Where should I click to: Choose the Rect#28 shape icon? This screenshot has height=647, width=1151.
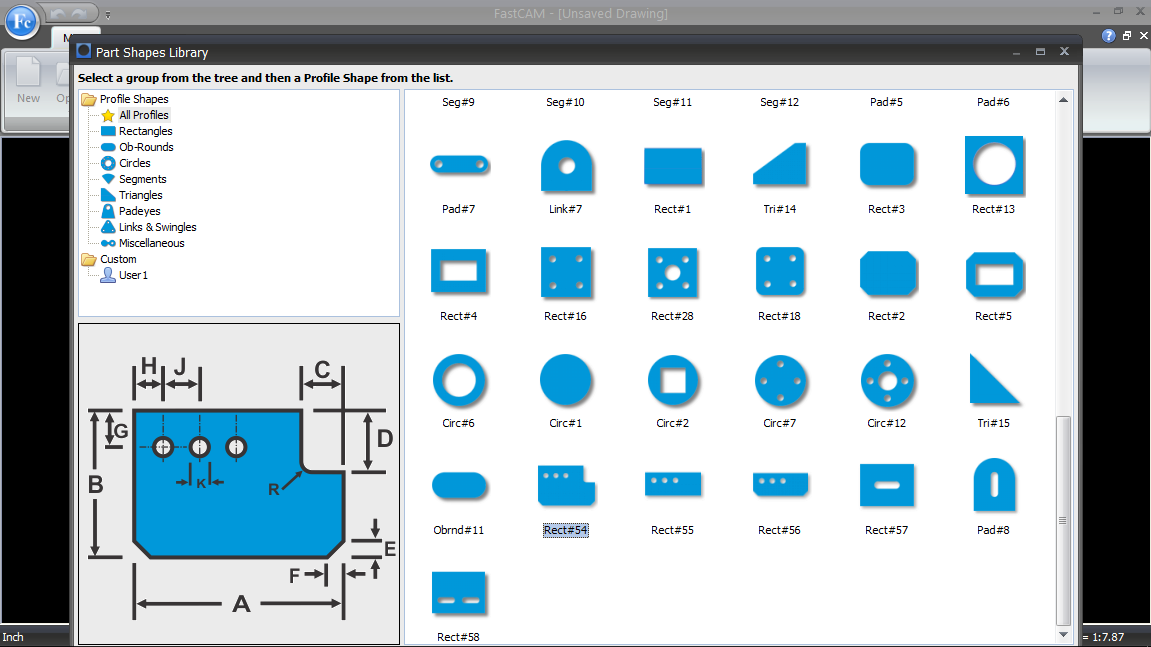point(673,272)
